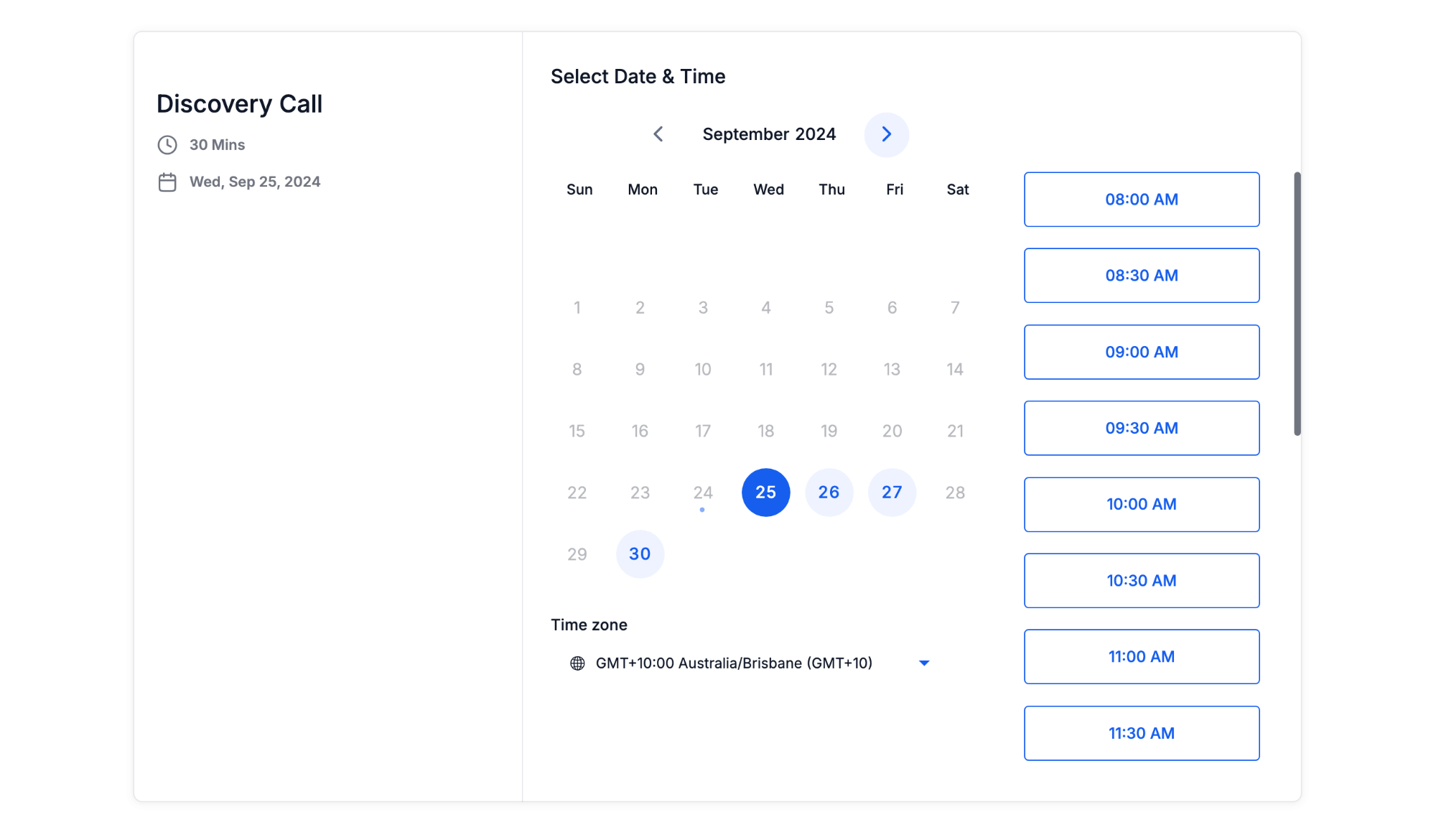Expand the time zone dropdown arrow
Image resolution: width=1436 pixels, height=840 pixels.
(924, 663)
